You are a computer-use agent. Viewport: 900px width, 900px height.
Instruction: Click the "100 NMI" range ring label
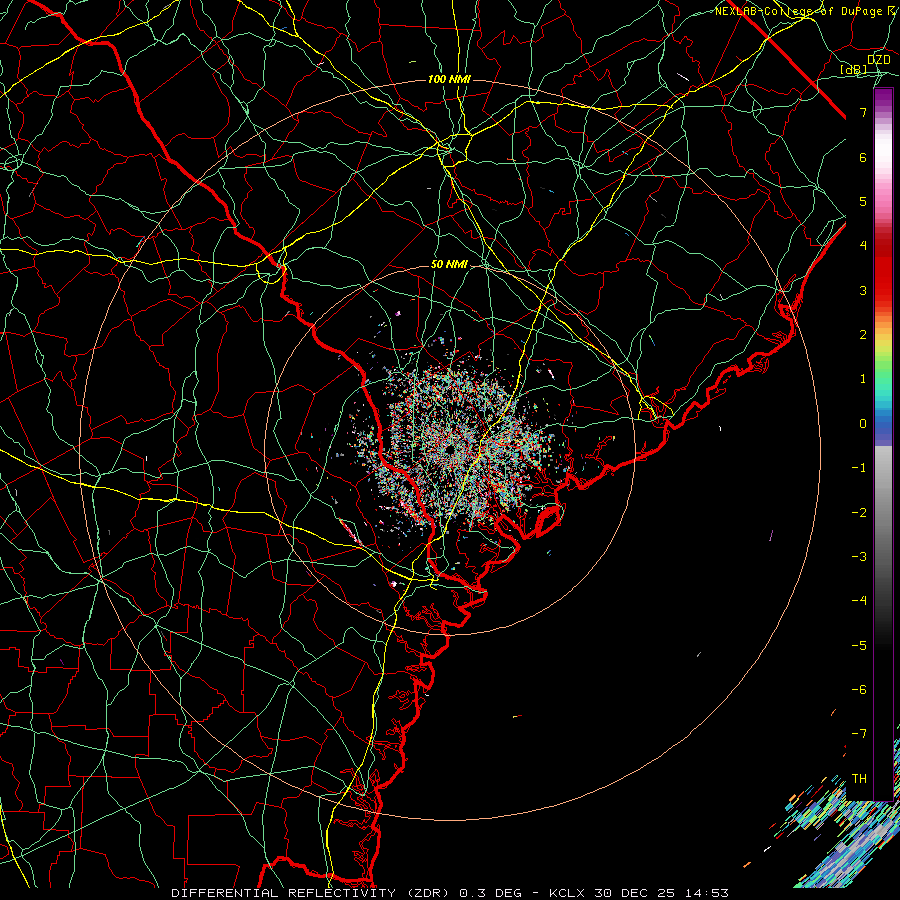(x=449, y=79)
